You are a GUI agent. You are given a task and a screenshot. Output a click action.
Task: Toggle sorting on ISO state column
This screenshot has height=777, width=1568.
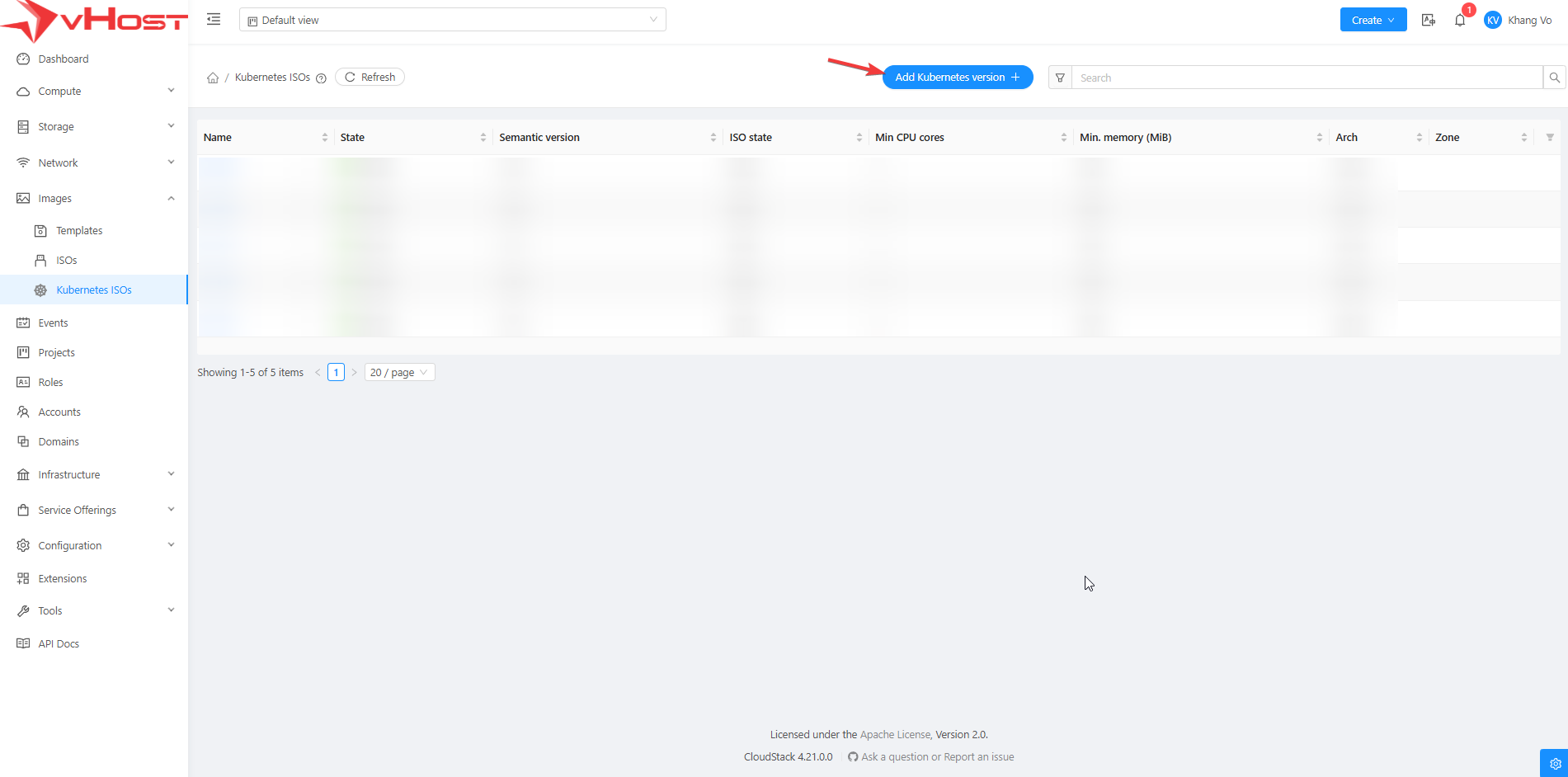[x=859, y=138]
